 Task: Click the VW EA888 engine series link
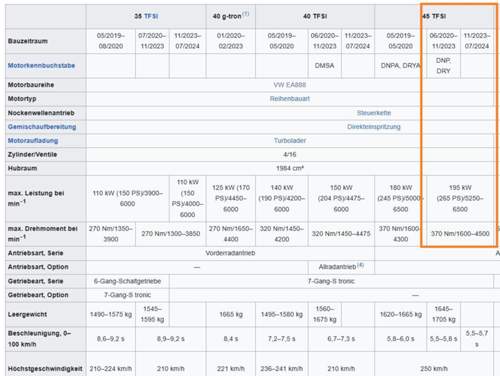(x=290, y=85)
